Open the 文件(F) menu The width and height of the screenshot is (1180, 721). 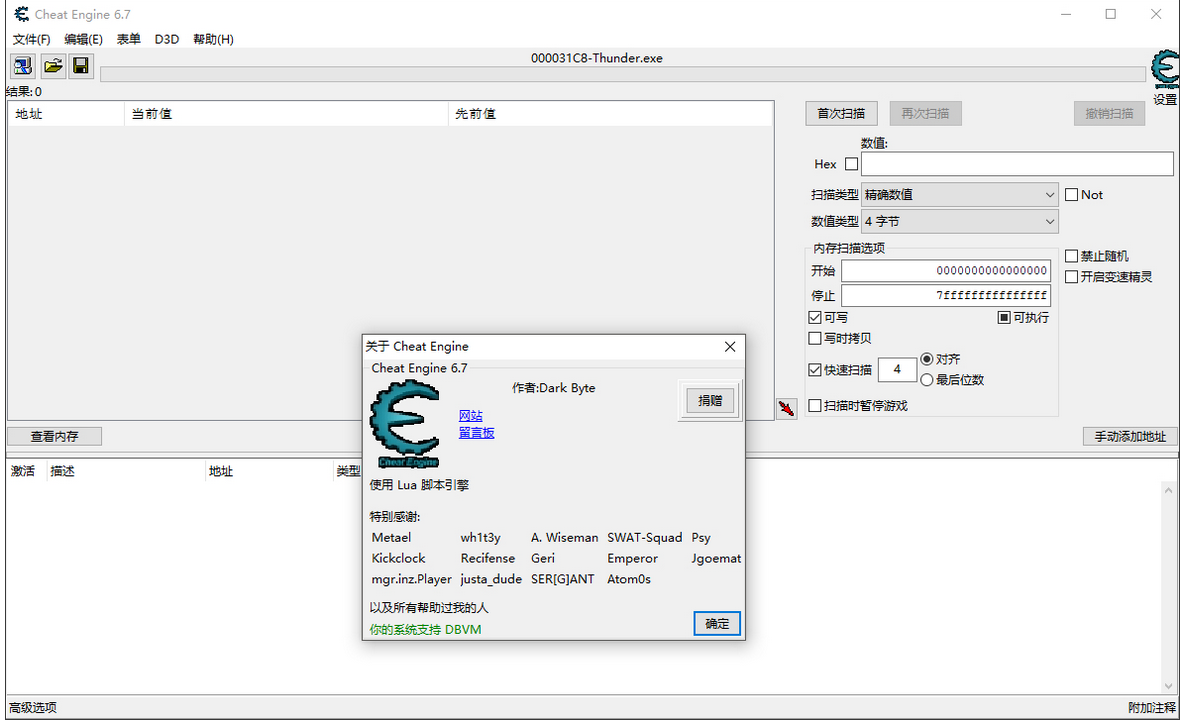click(32, 39)
